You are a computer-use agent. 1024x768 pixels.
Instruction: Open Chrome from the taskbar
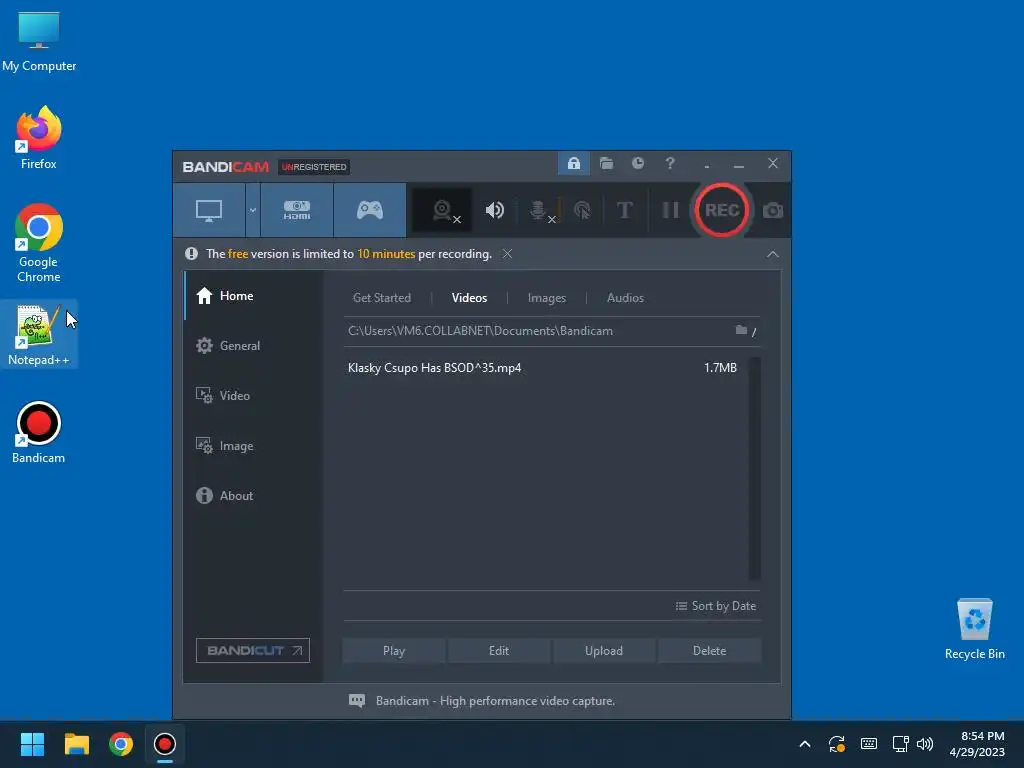121,744
